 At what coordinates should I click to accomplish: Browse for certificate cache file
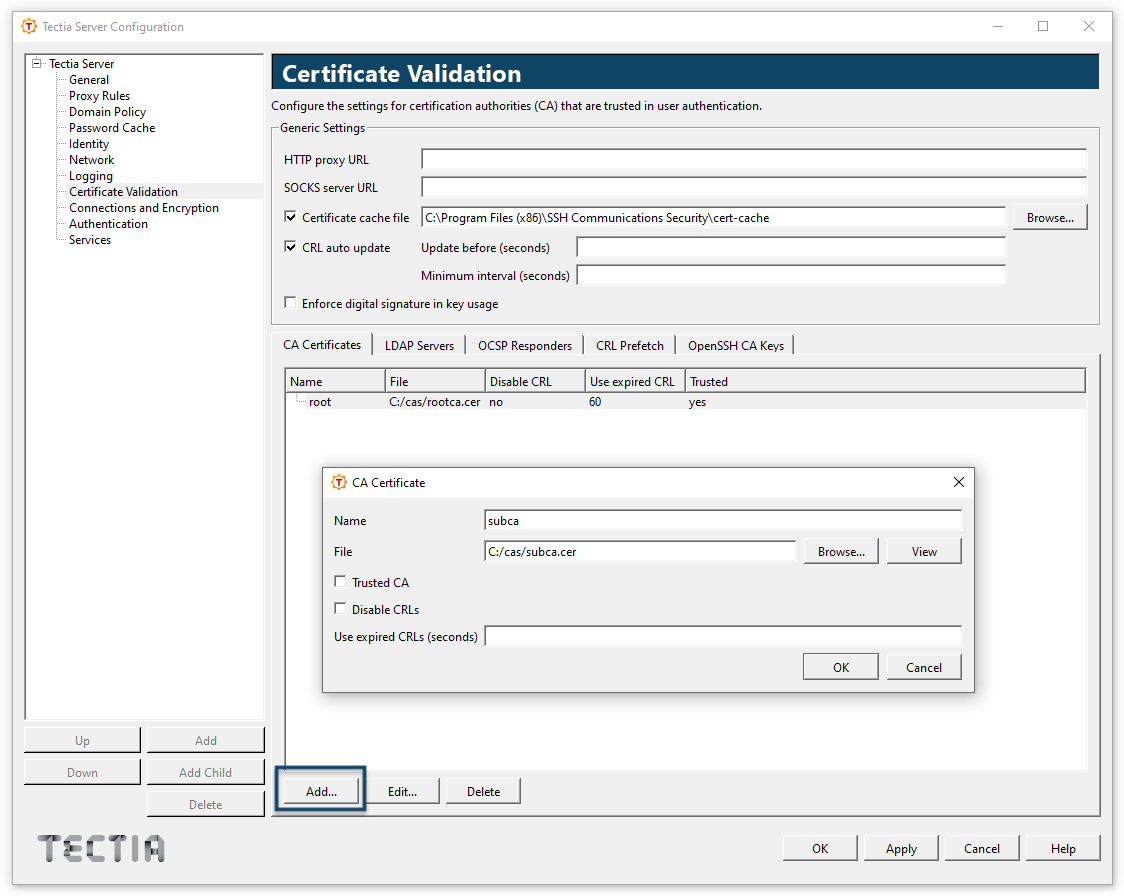tap(1050, 217)
